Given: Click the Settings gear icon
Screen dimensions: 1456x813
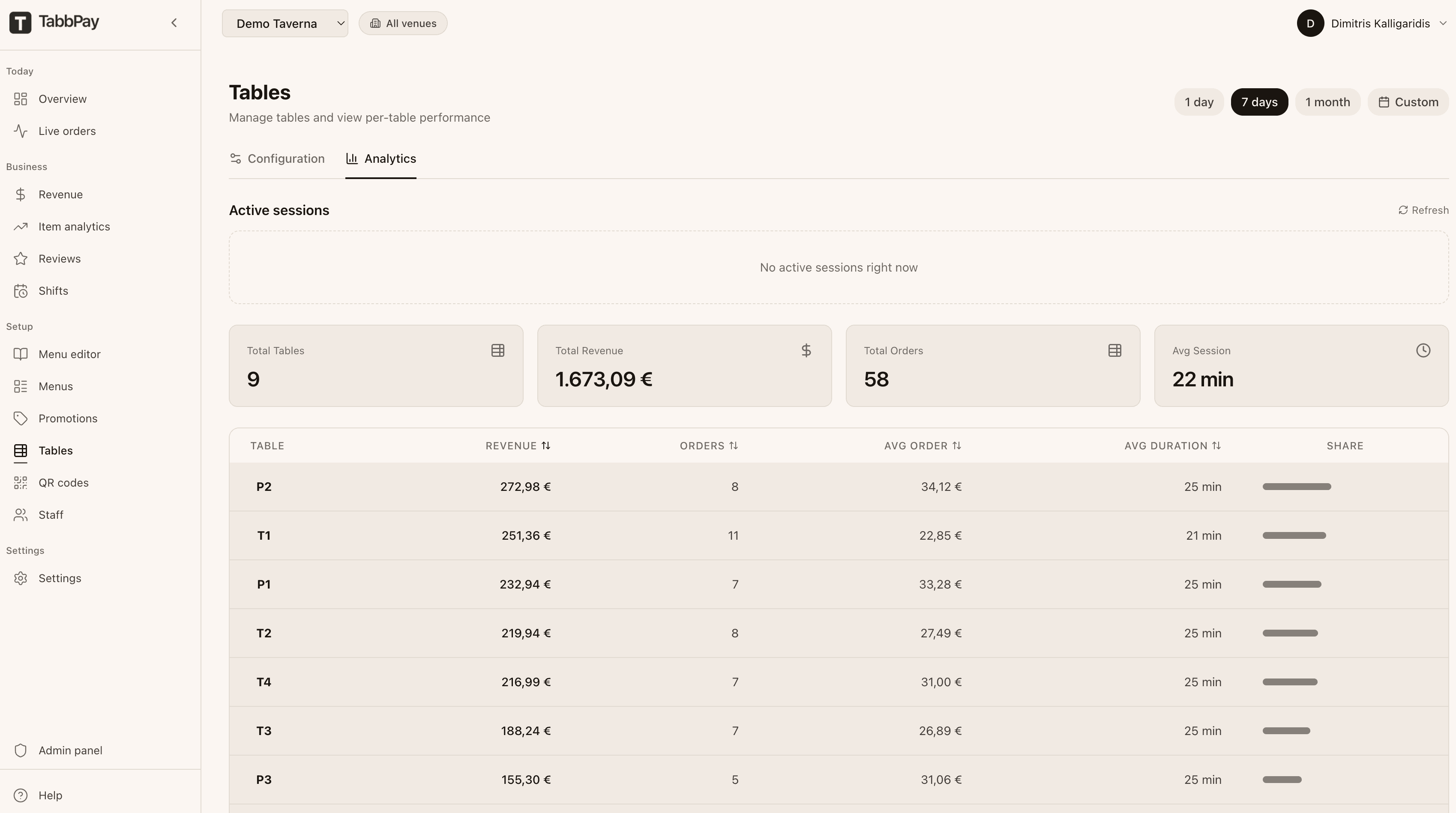Looking at the screenshot, I should (x=20, y=579).
